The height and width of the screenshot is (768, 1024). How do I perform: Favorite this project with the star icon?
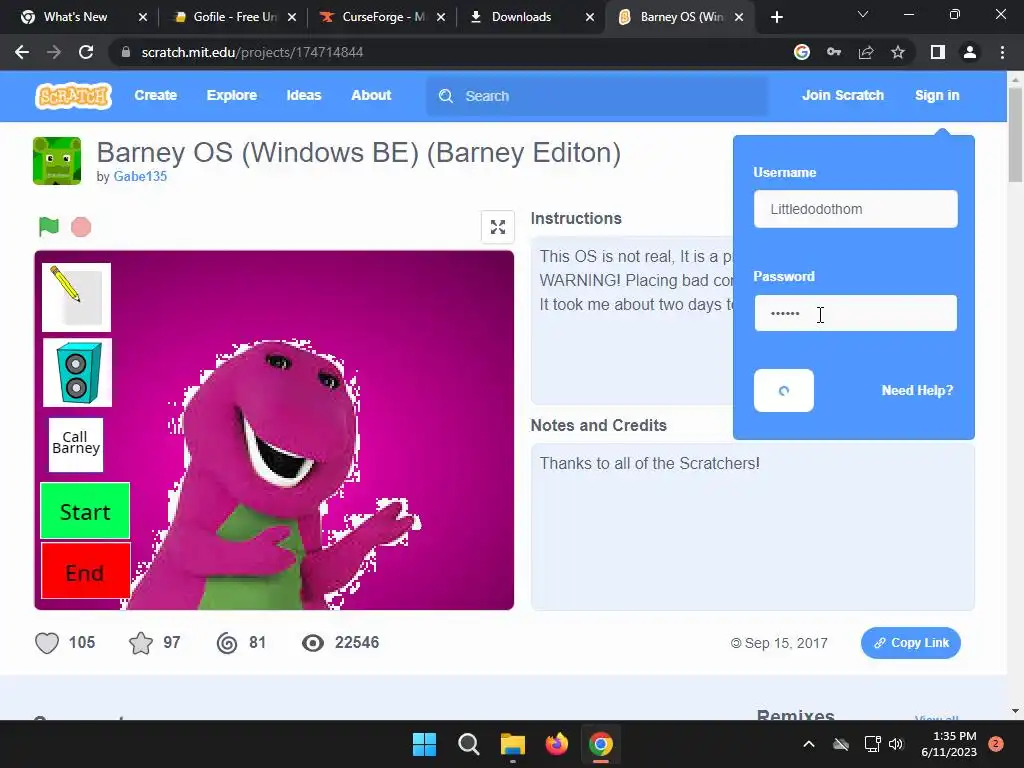140,643
